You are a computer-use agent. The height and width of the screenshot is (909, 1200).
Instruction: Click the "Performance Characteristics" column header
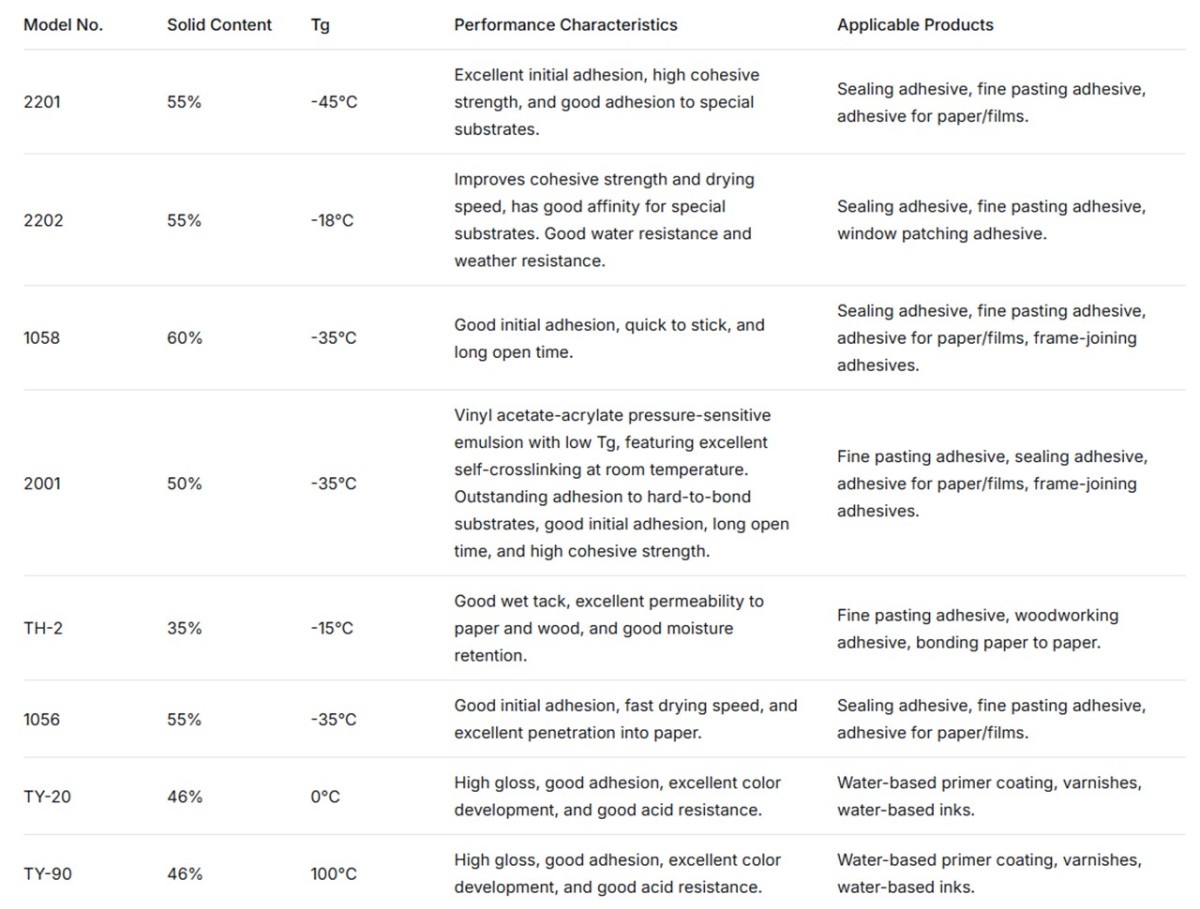click(x=565, y=25)
